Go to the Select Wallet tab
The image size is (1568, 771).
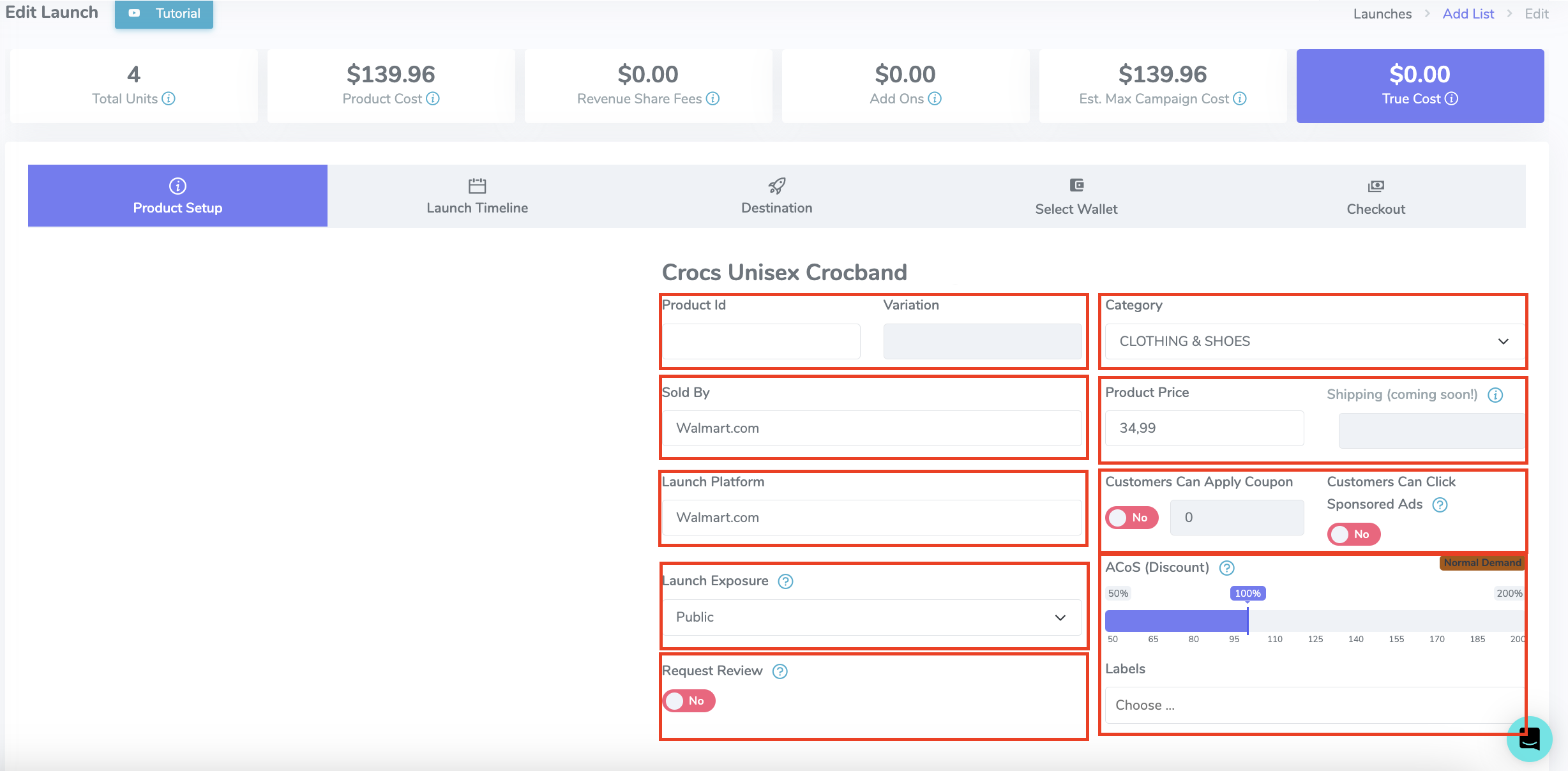(x=1076, y=197)
